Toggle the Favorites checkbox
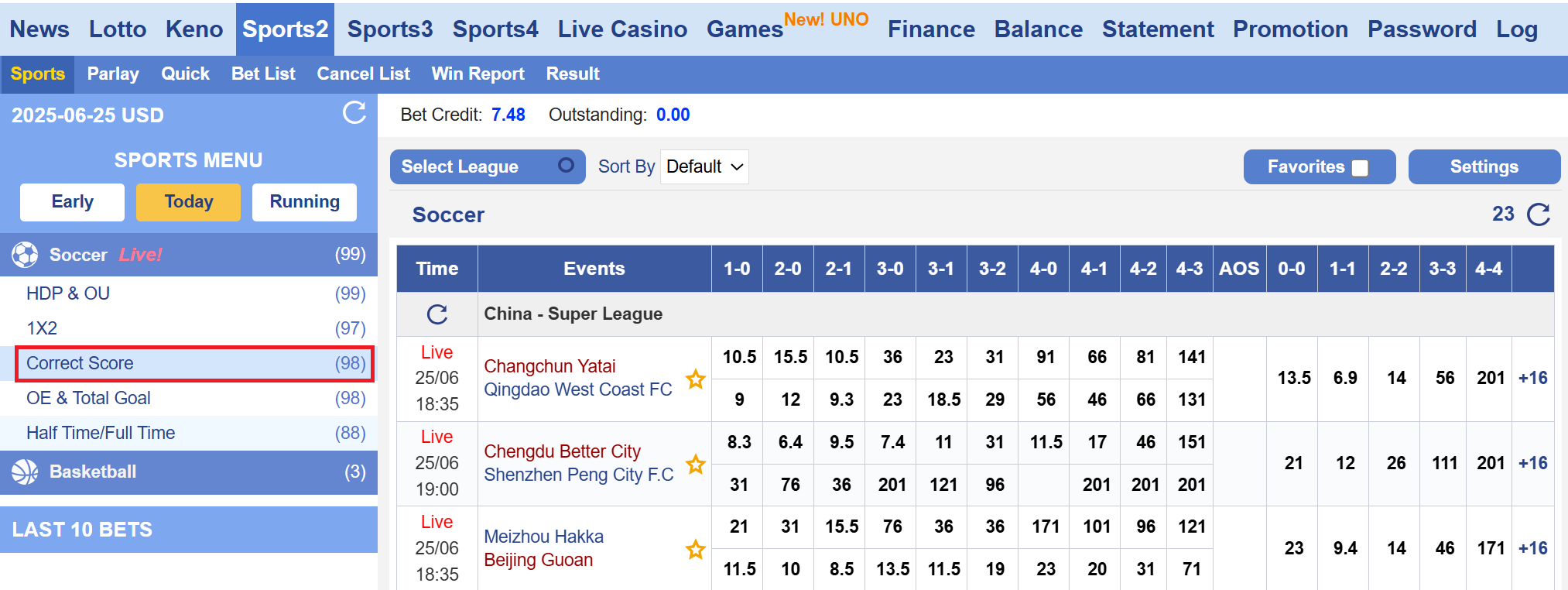 pyautogui.click(x=1360, y=168)
